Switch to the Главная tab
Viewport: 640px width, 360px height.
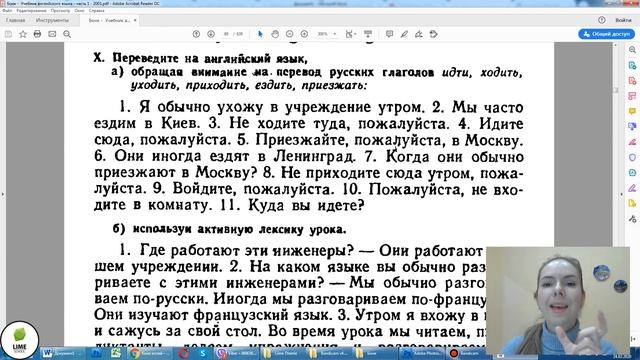pyautogui.click(x=16, y=20)
